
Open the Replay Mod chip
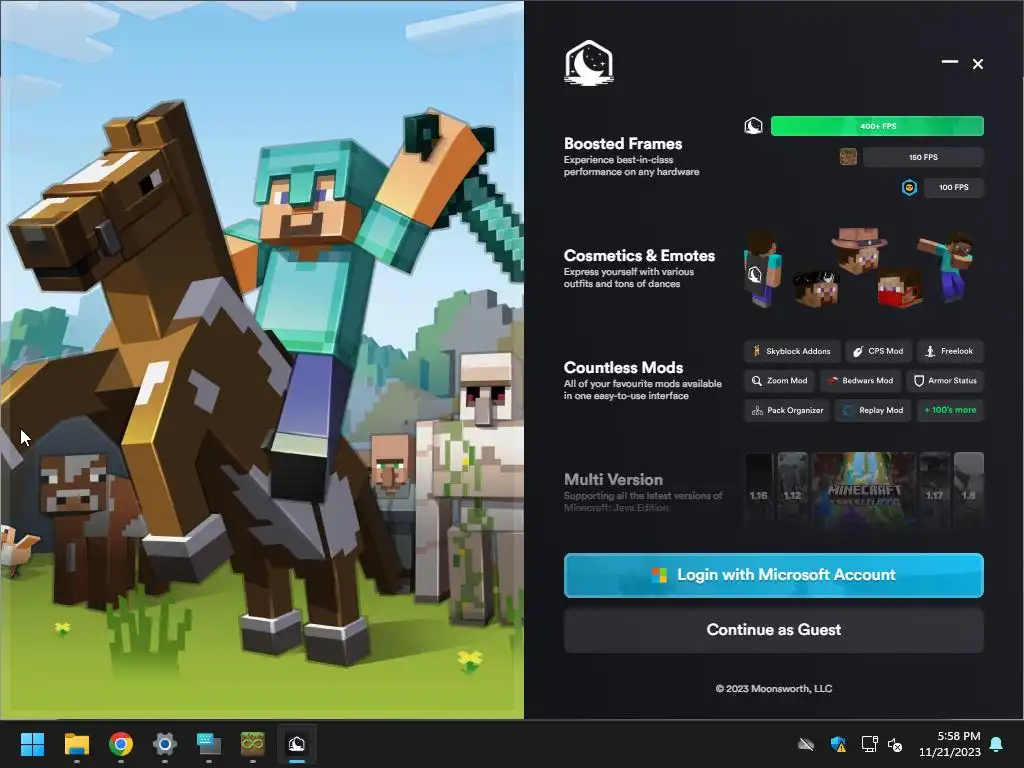(x=872, y=410)
